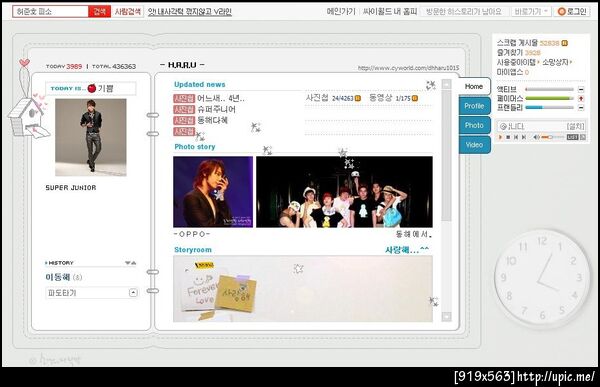Open the 사용중아이템 items-in-use link
This screenshot has width=600, height=387.
tap(517, 62)
